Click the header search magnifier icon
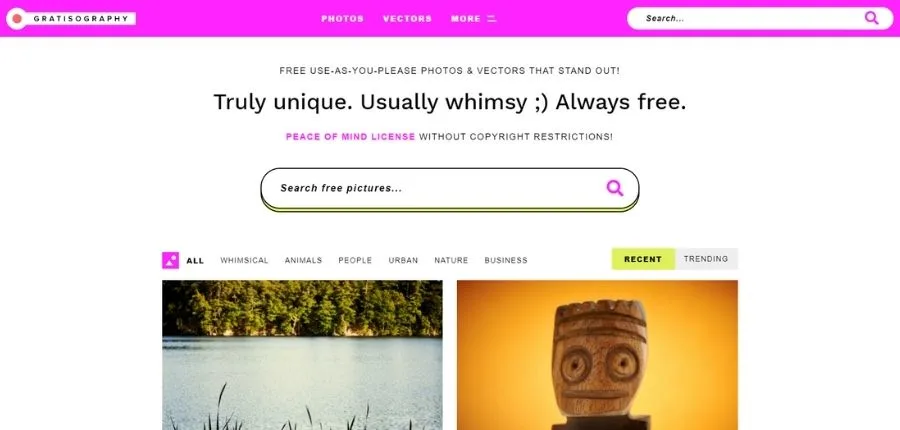 [871, 18]
